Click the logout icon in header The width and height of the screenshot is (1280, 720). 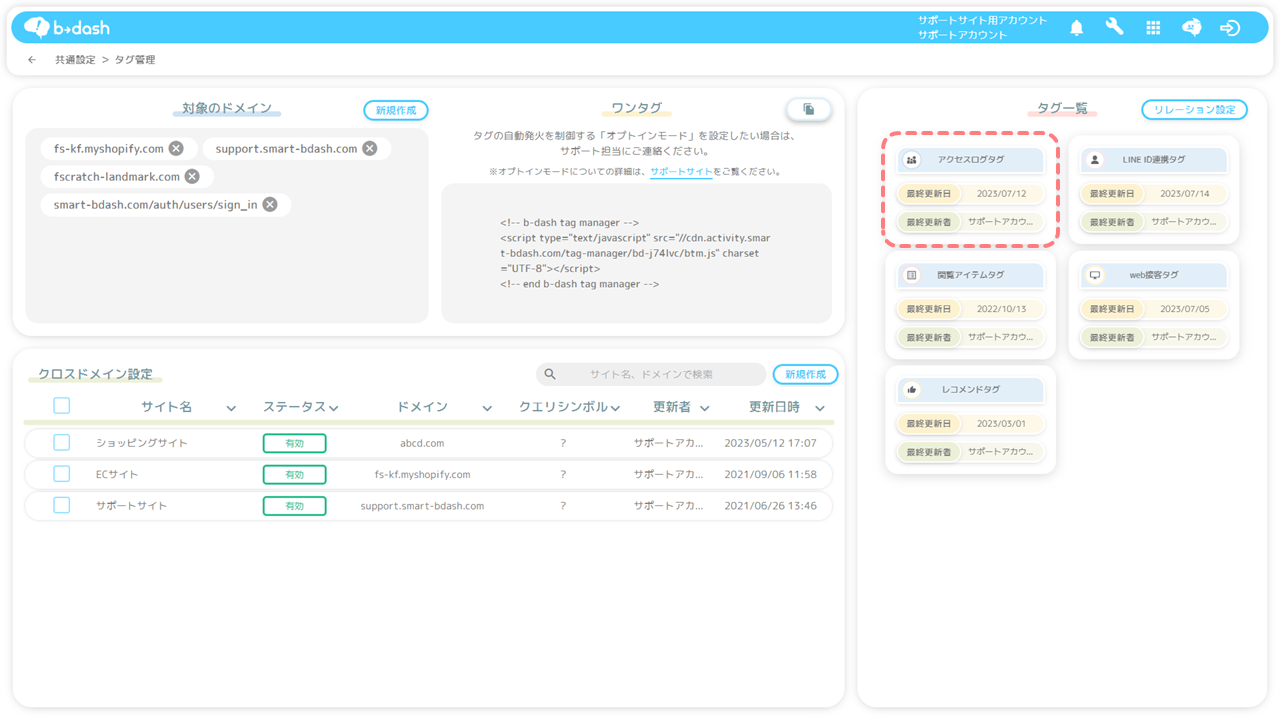[x=1230, y=28]
